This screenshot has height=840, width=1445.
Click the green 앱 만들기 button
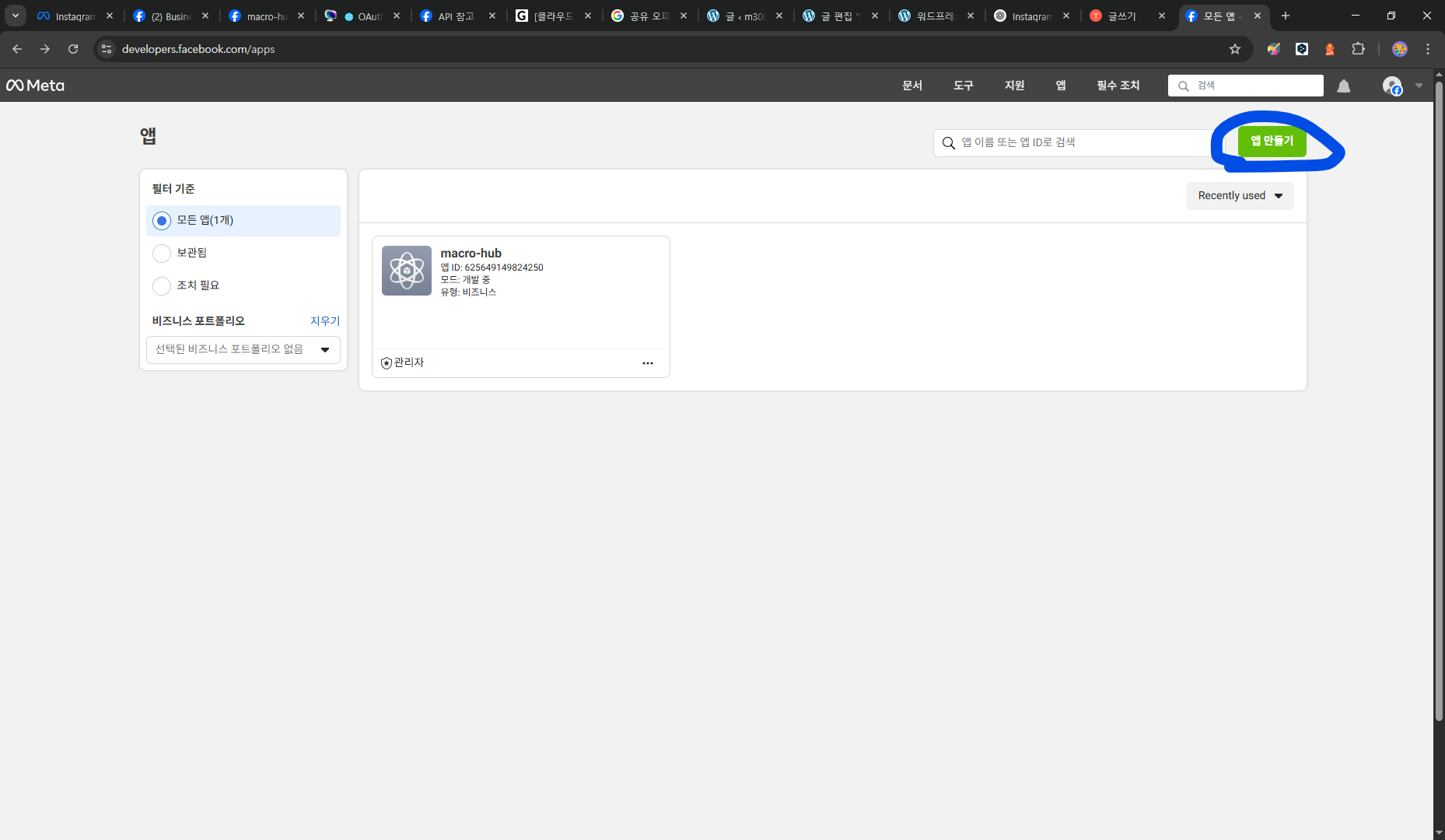[1272, 142]
